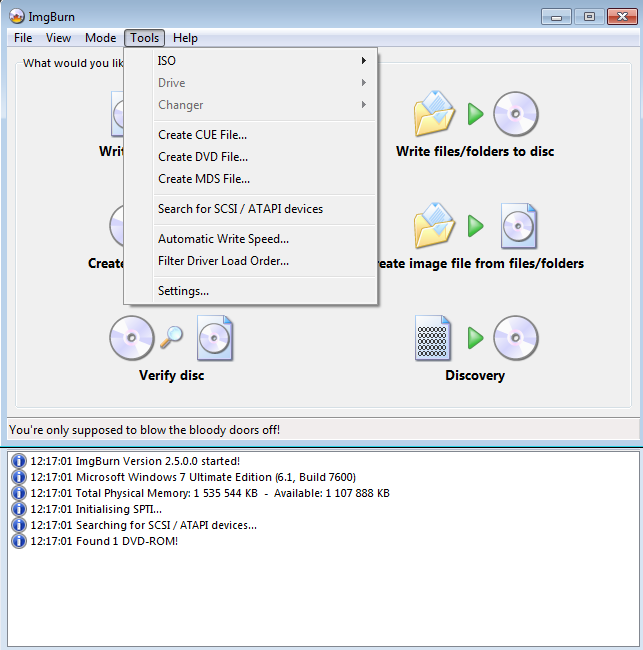This screenshot has height=650, width=643.
Task: Open the View menu
Action: [58, 38]
